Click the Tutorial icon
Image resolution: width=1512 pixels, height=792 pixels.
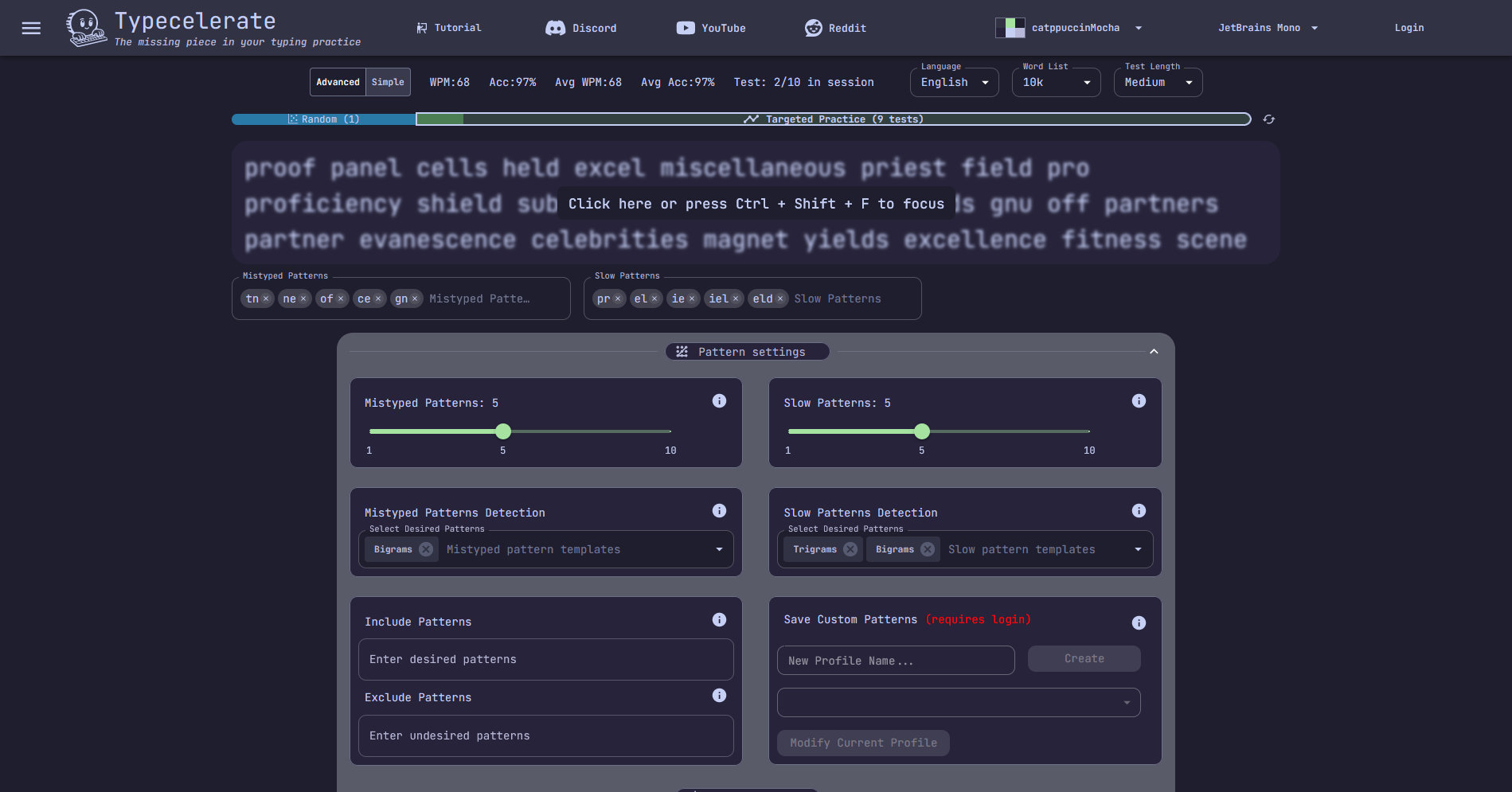point(422,28)
